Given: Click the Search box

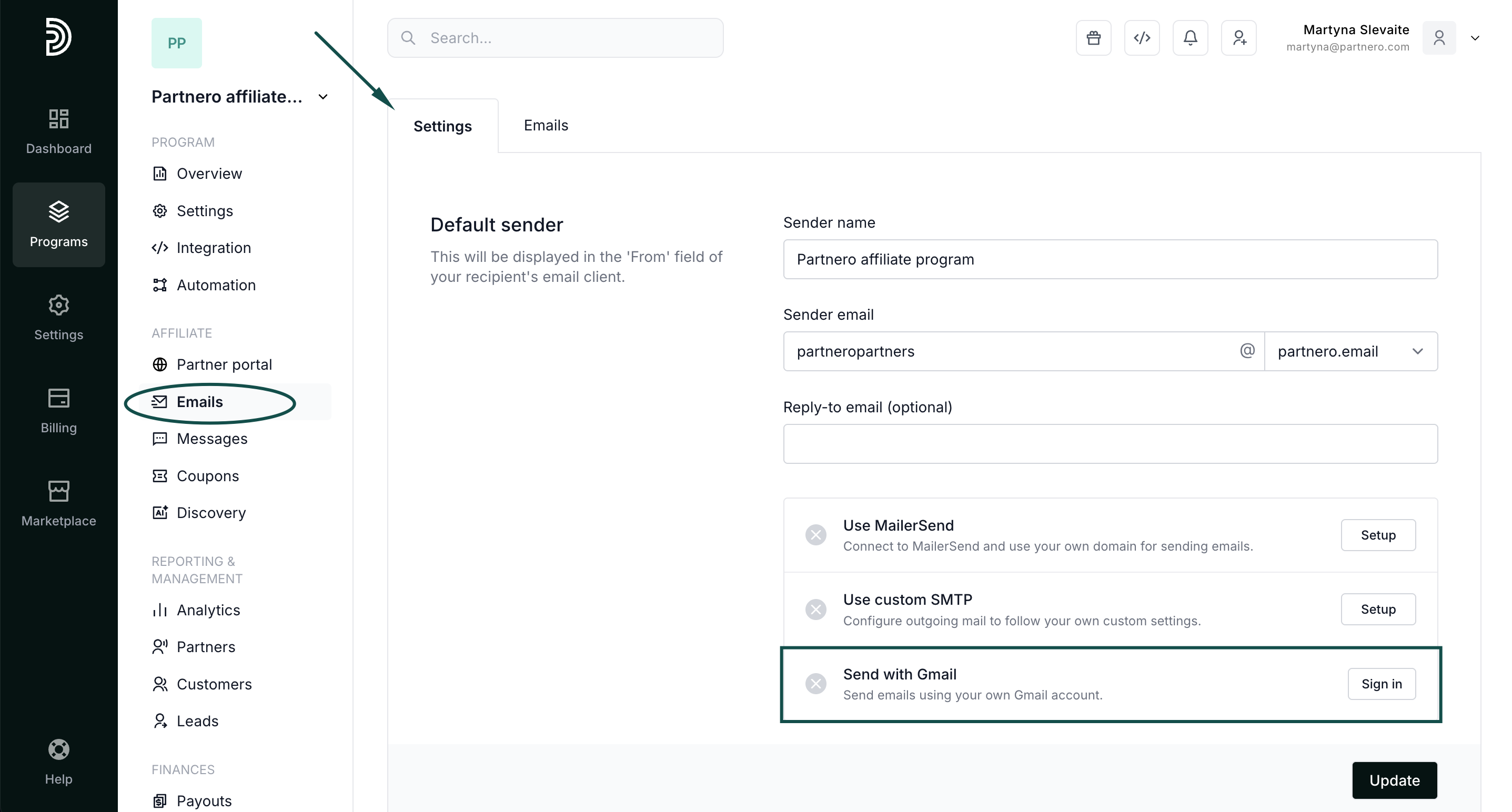Looking at the screenshot, I should [x=555, y=38].
